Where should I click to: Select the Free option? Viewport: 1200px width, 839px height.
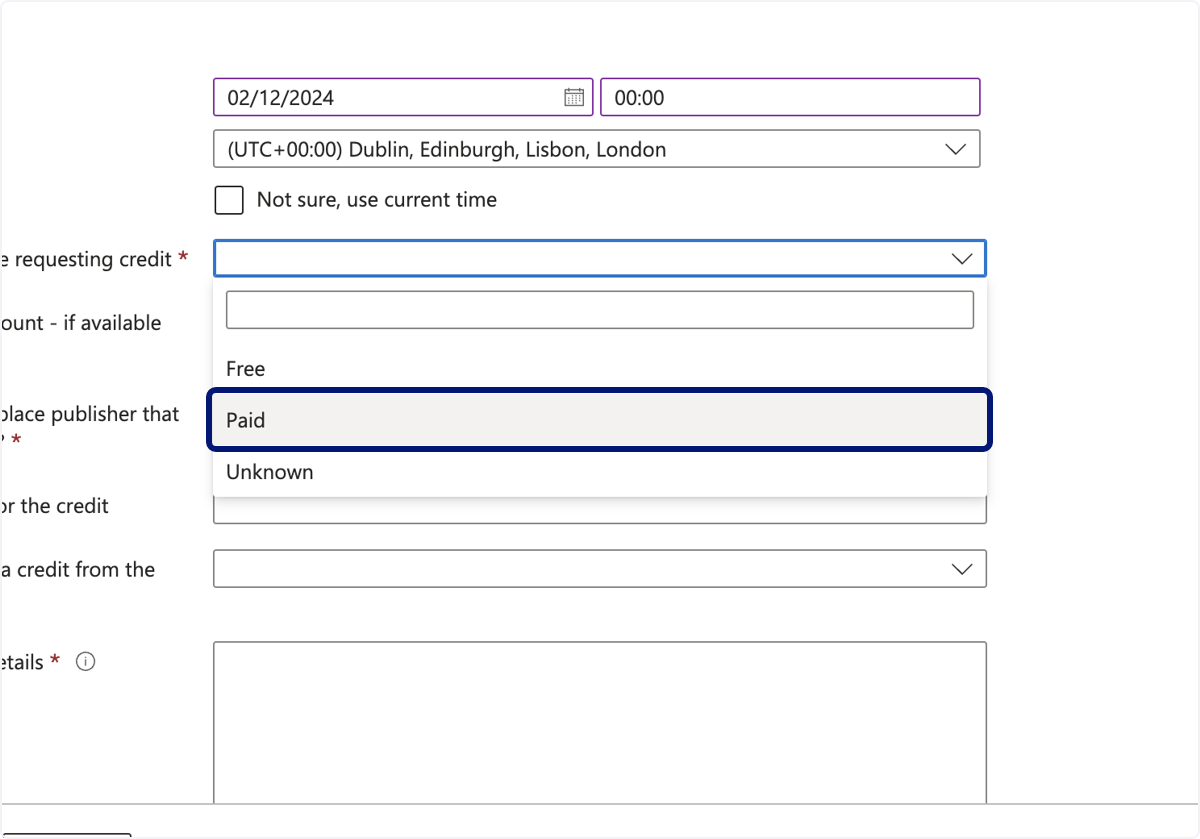coord(600,369)
